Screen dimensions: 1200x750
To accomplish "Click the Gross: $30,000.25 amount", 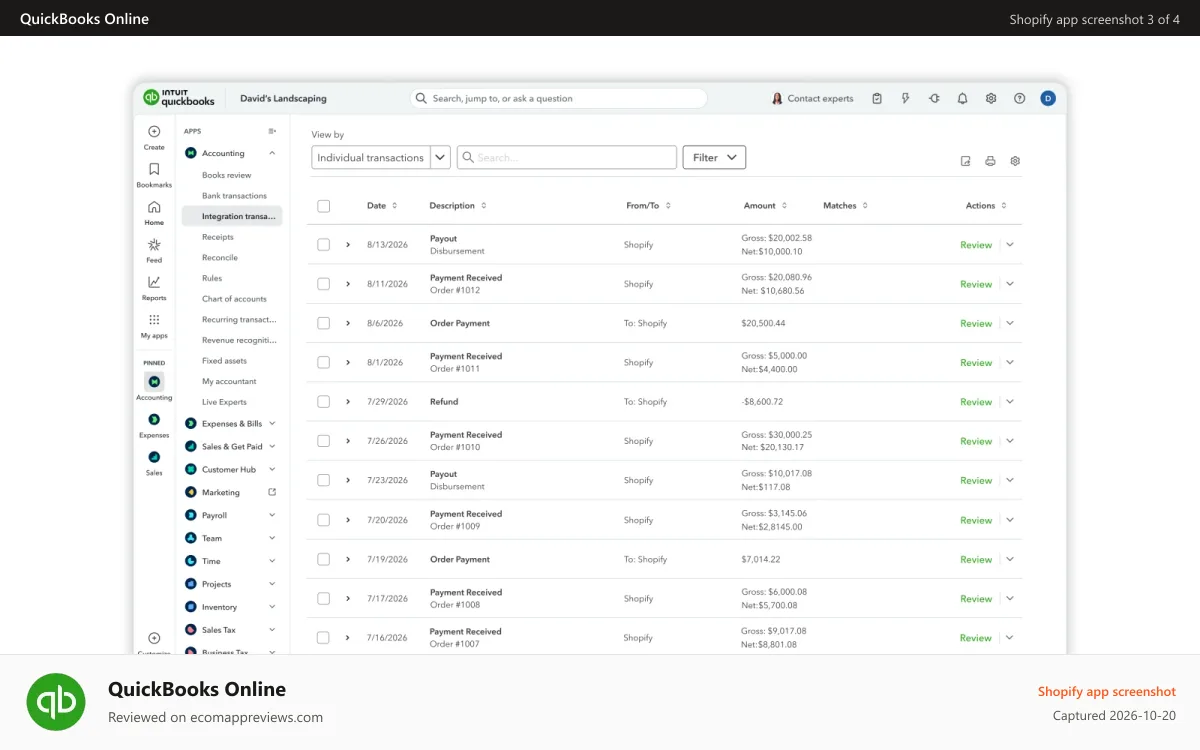I will [x=776, y=435].
